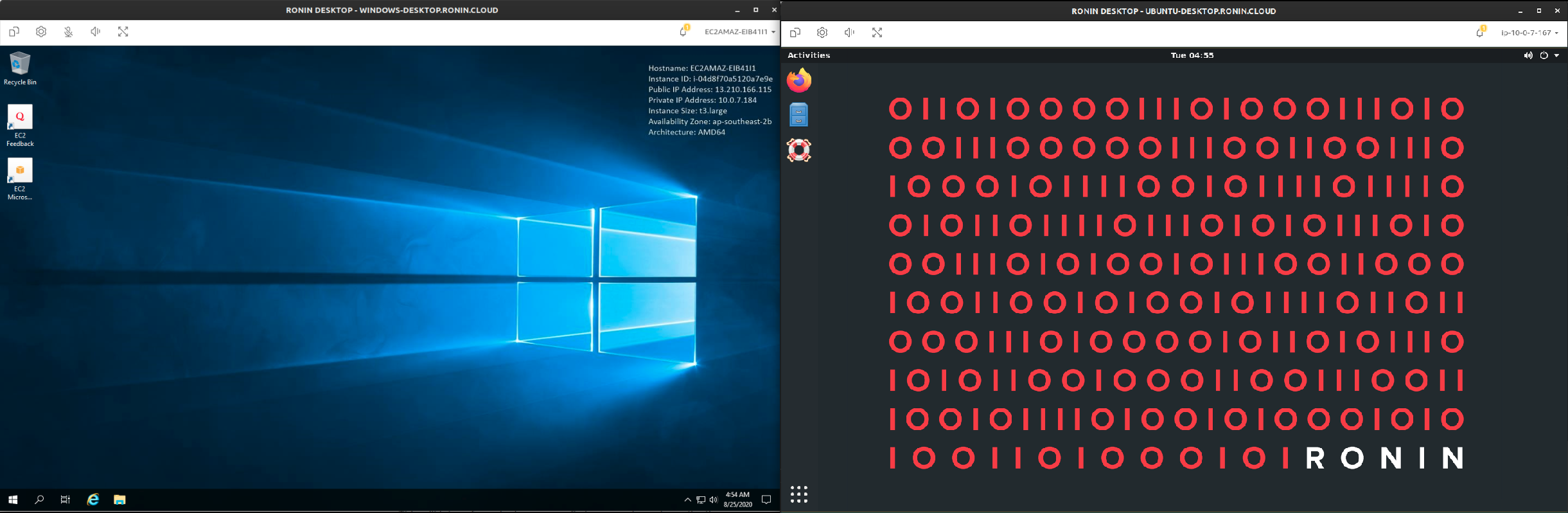Open clipboard icon in Windows desktop toolbar

coord(14,32)
